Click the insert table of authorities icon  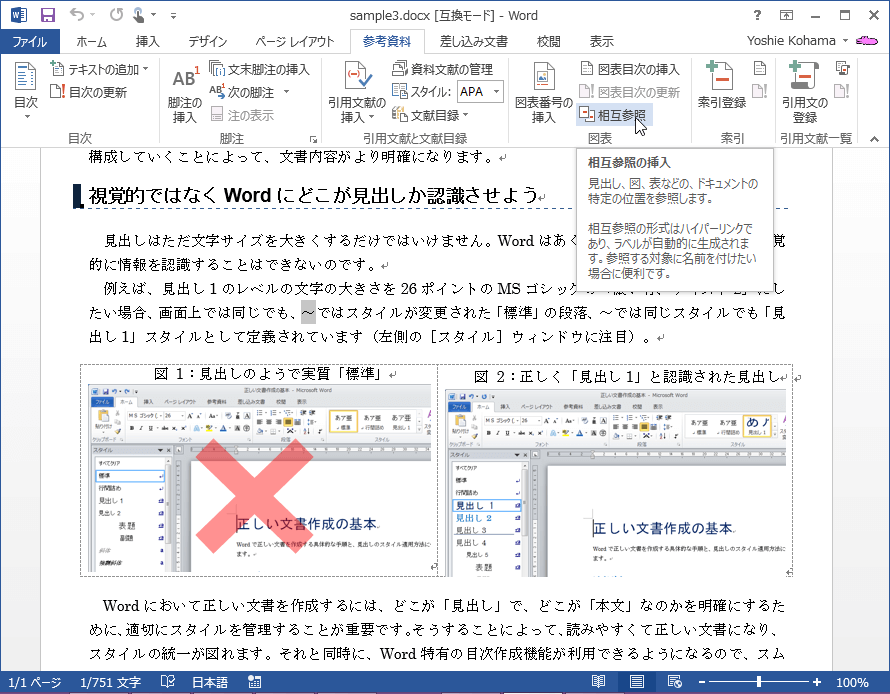843,69
